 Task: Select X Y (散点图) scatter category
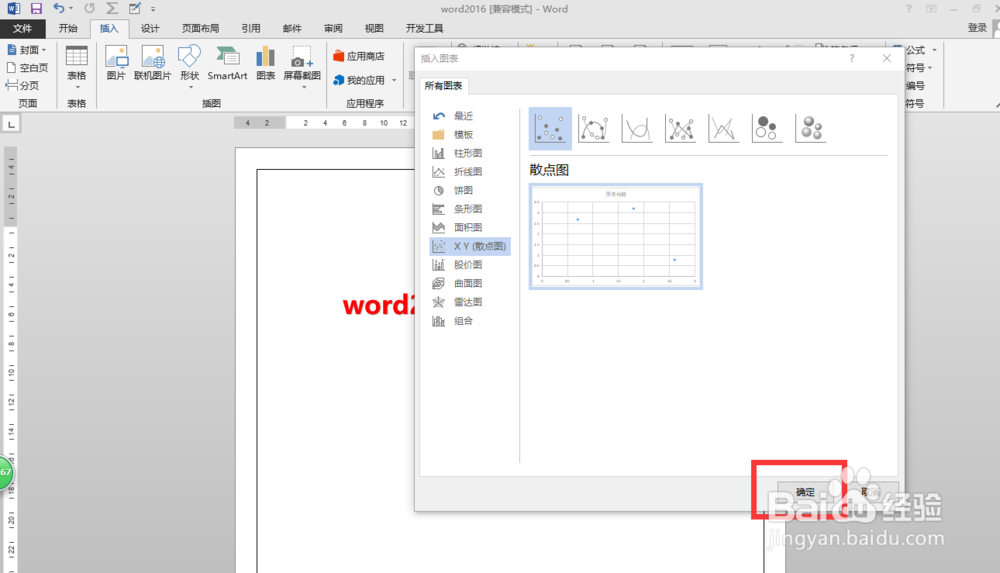tap(470, 246)
